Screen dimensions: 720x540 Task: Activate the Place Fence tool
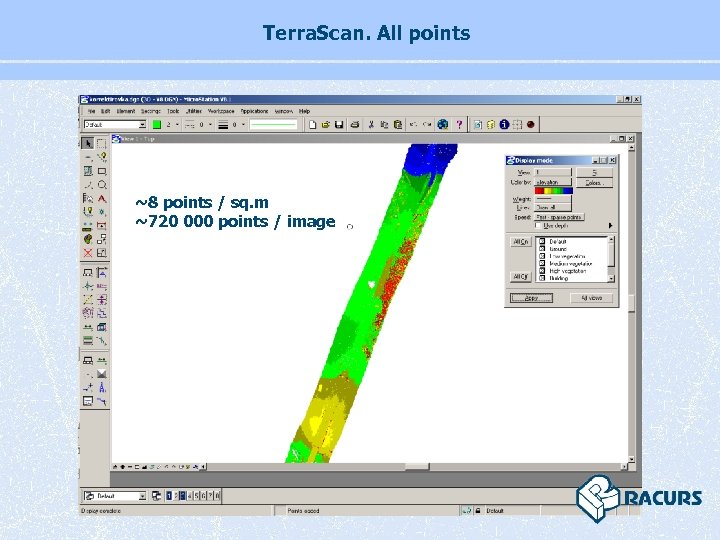(101, 143)
